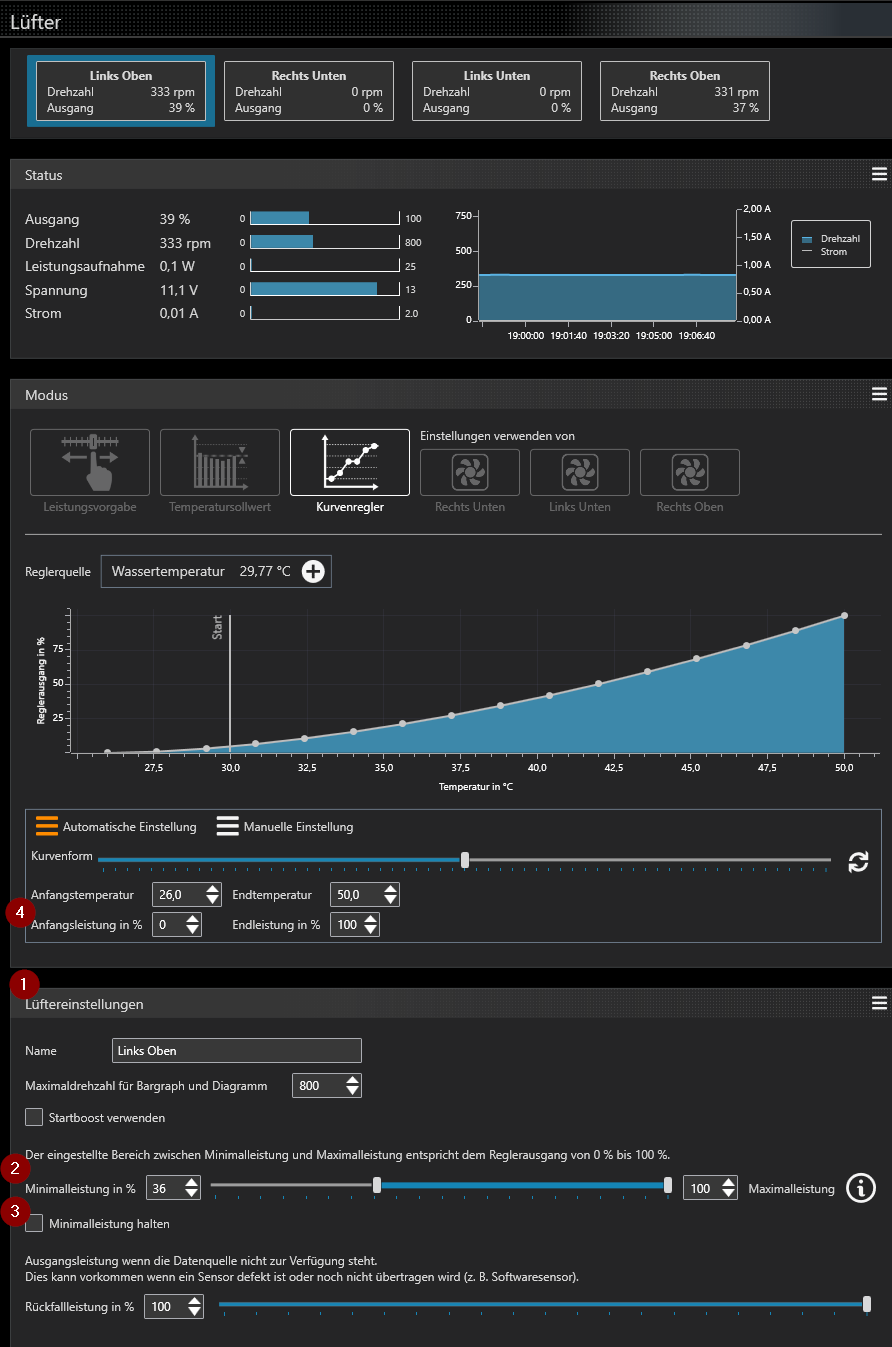892x1347 pixels.
Task: Decrease Maximalleistung value with down arrow
Action: tap(728, 1194)
